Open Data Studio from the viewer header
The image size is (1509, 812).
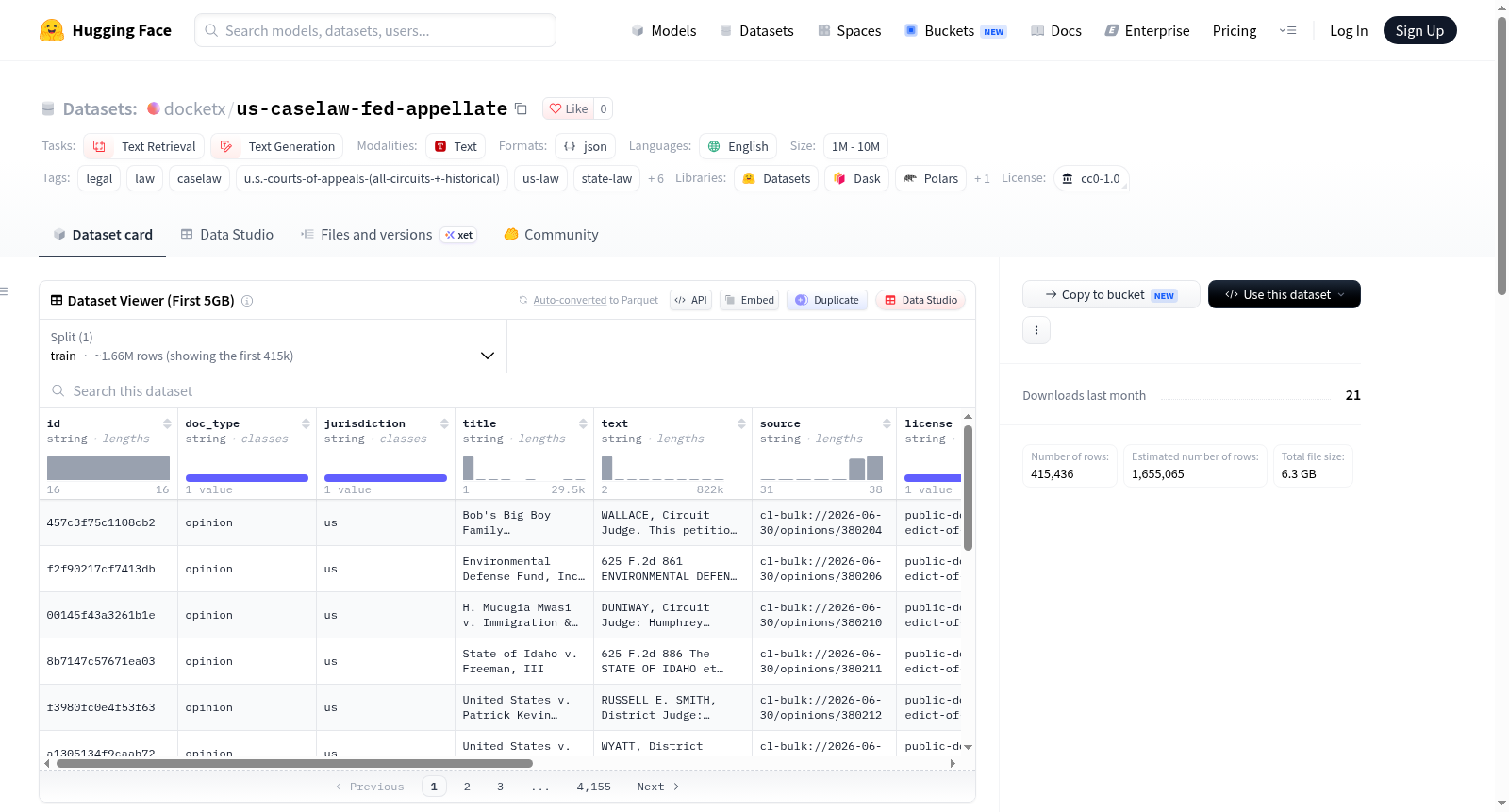coord(920,300)
